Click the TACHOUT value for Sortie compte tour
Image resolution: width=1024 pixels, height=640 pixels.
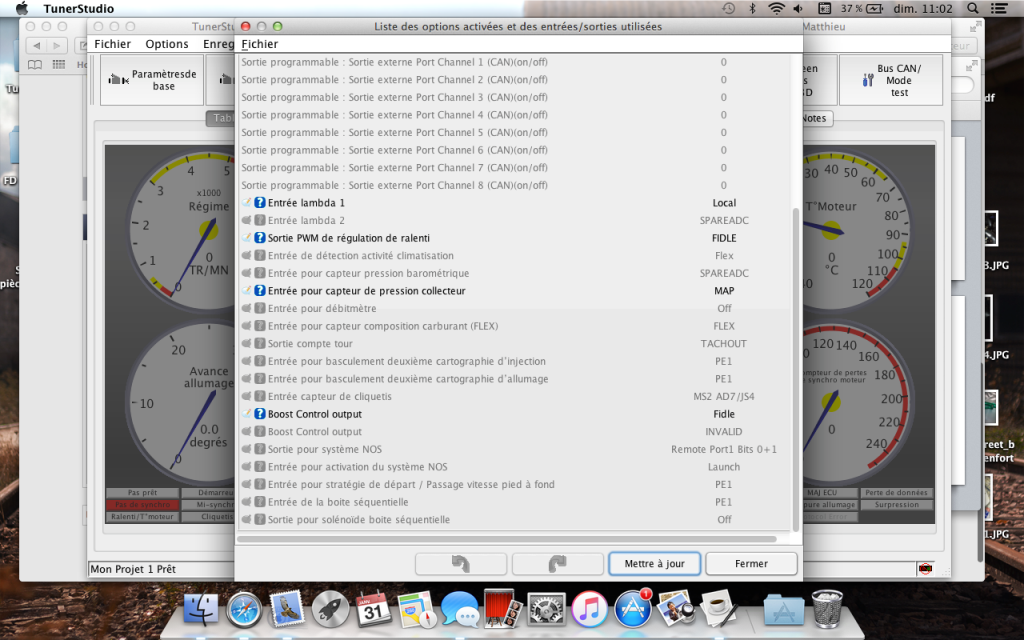pos(724,344)
